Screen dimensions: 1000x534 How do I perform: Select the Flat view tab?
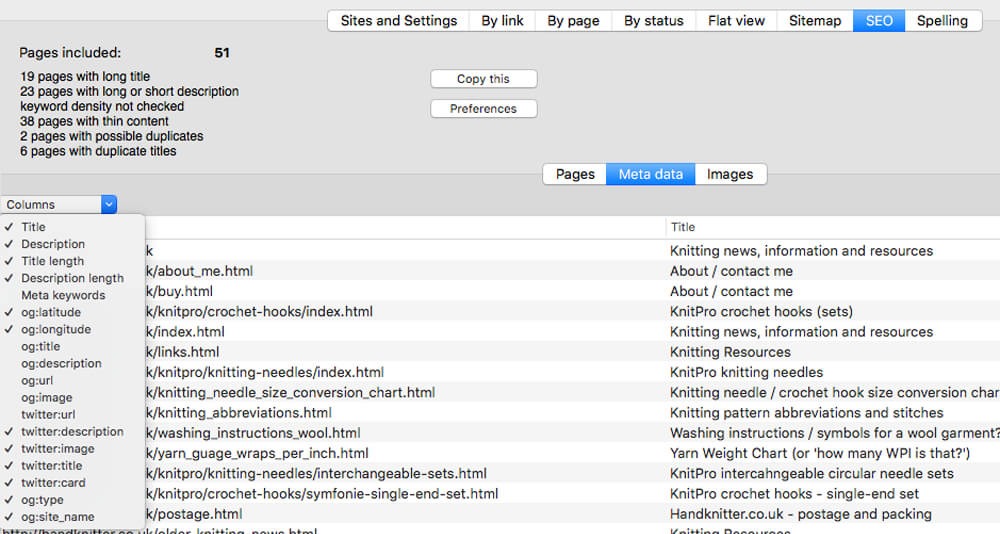(736, 20)
